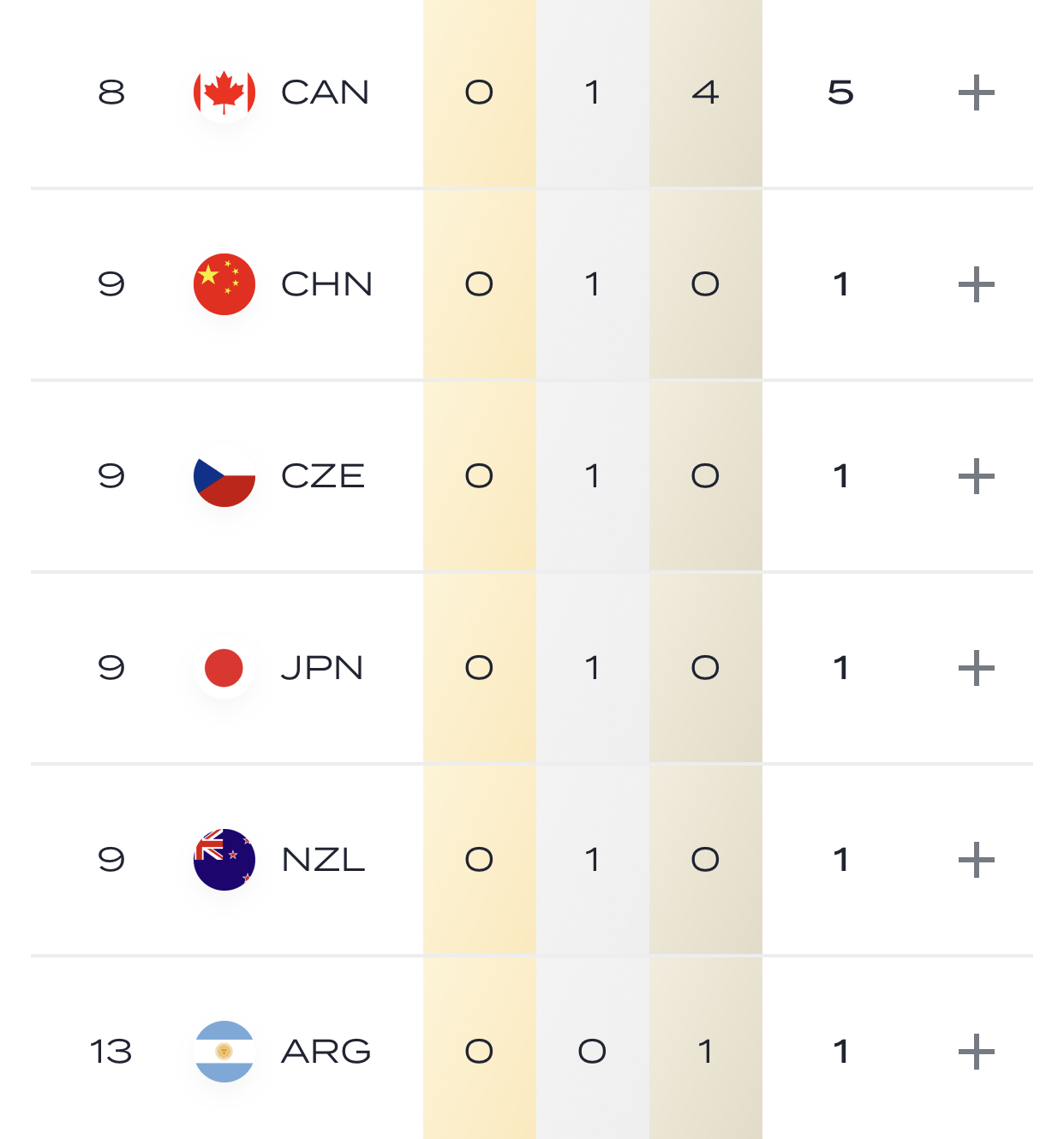Click the Czech Republic flag icon
Screen dimensions: 1064x1139
[x=224, y=476]
